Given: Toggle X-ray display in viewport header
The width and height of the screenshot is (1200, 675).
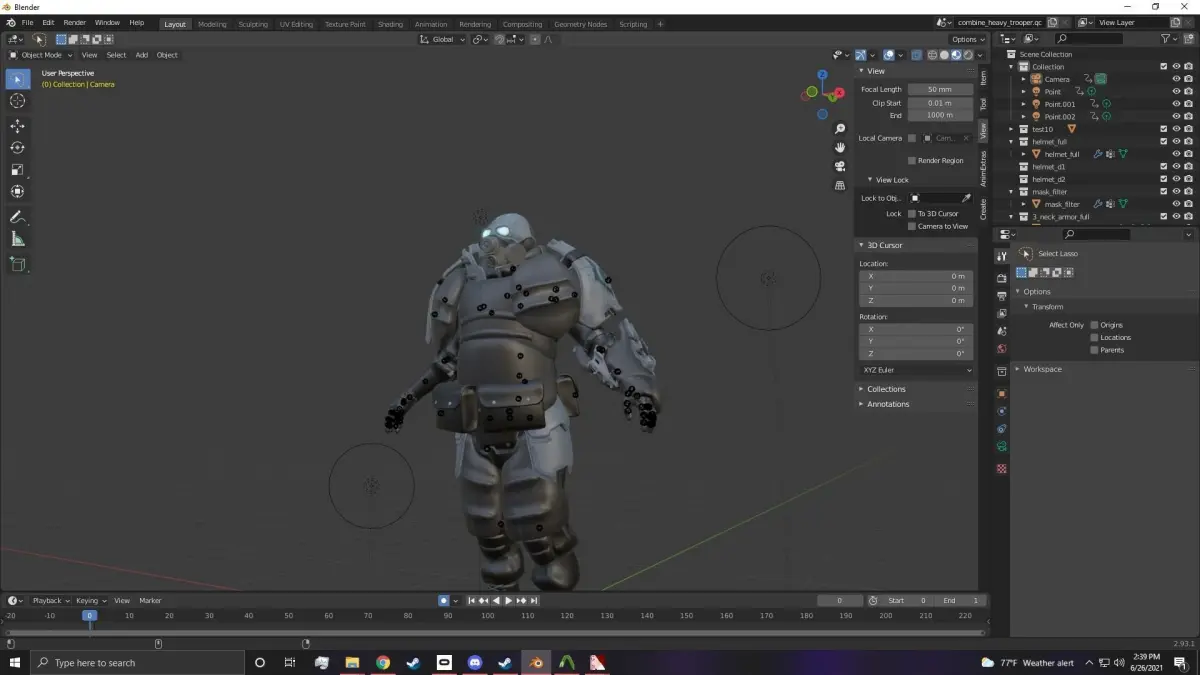Looking at the screenshot, I should [917, 55].
